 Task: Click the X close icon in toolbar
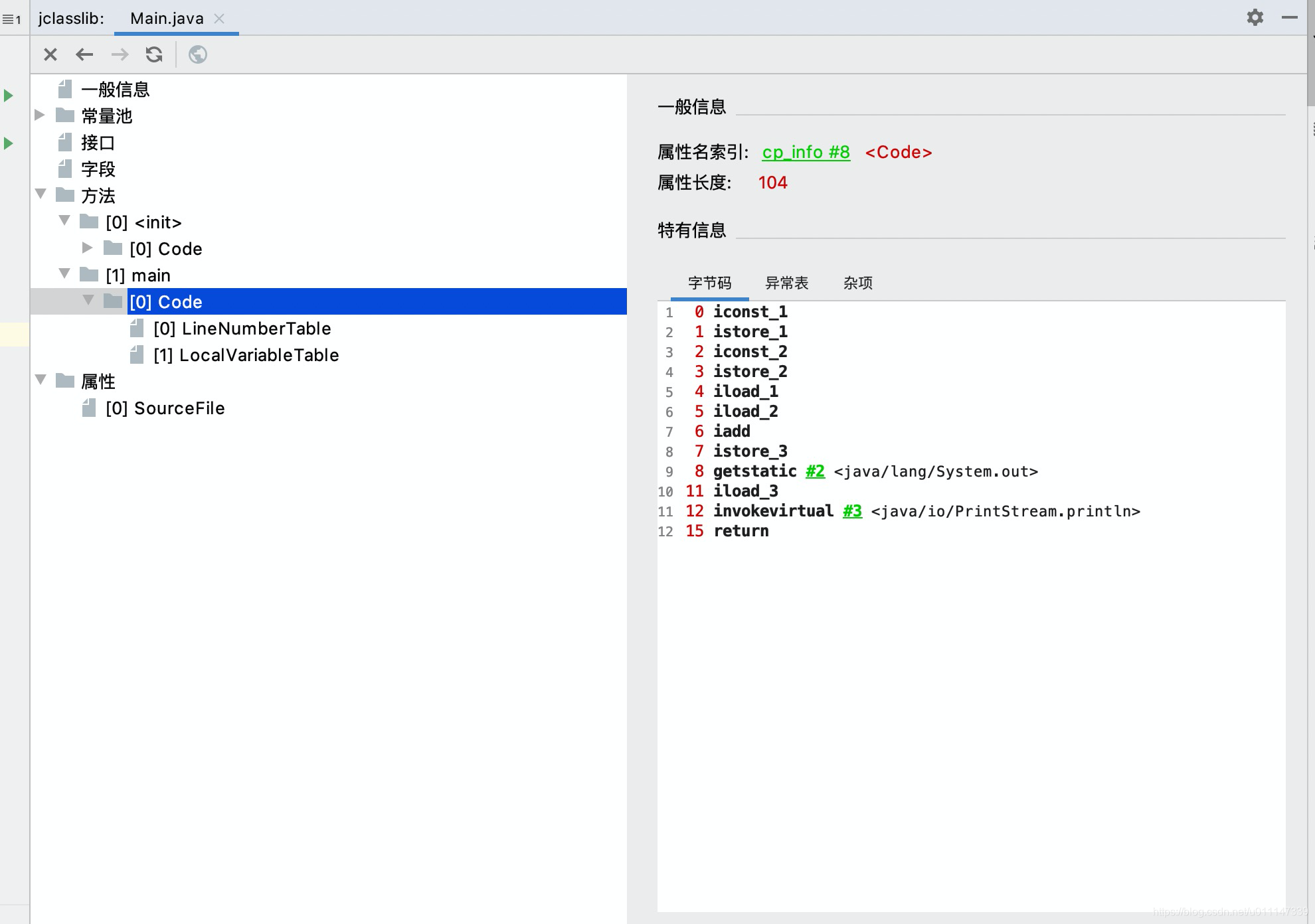[x=50, y=54]
